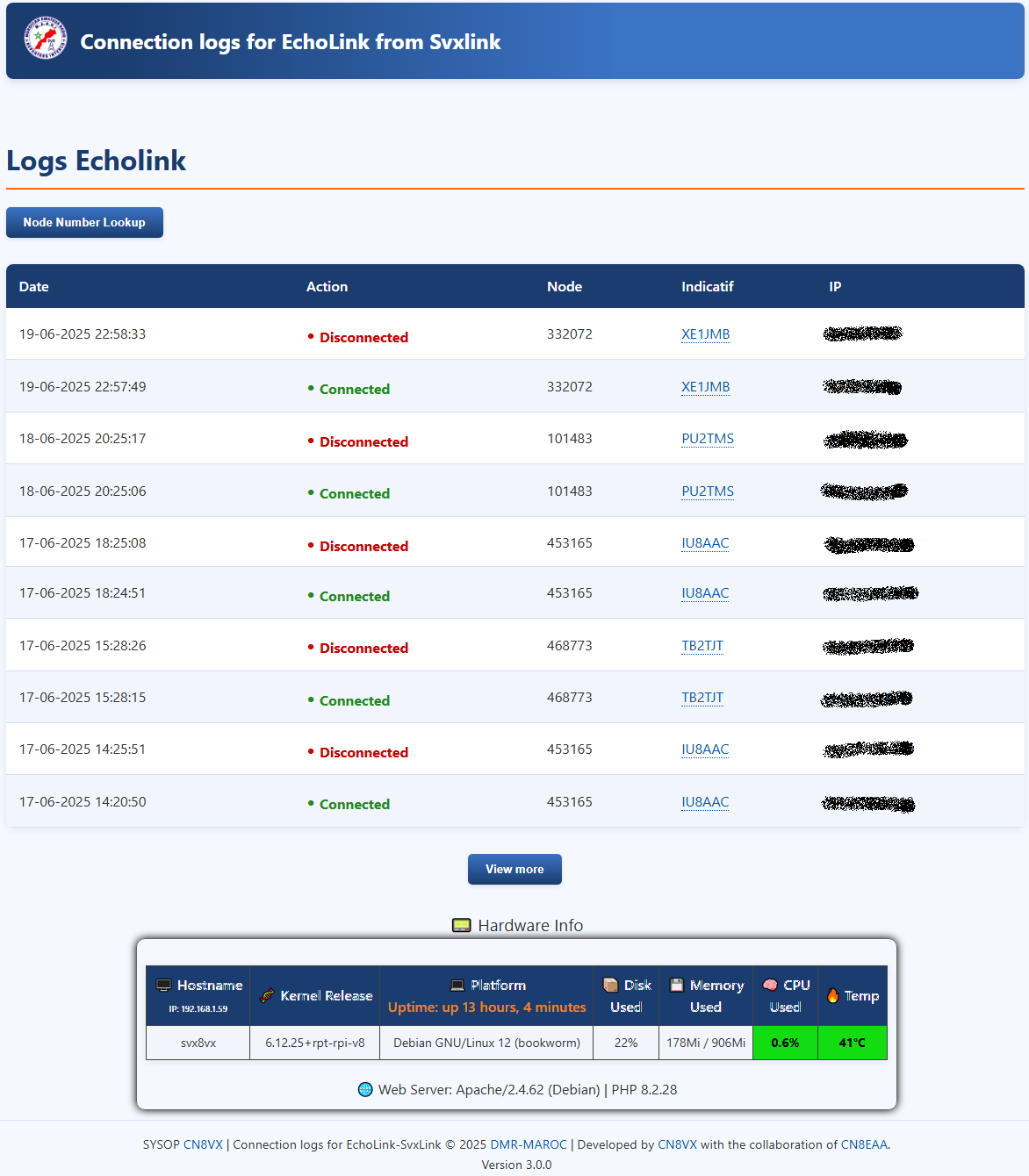Click the Uptime: up 13 hours, 4 minutes text
The image size is (1029, 1176).
[x=487, y=1007]
